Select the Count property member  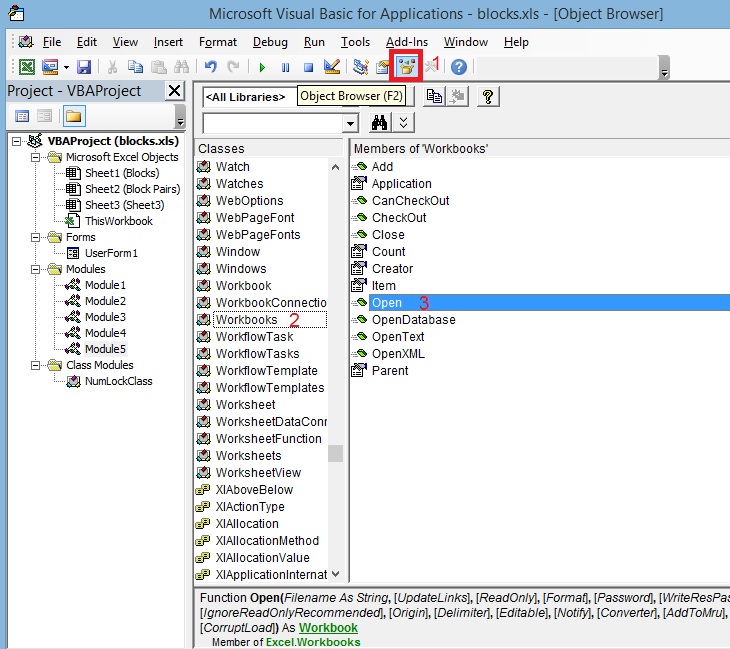tap(388, 252)
